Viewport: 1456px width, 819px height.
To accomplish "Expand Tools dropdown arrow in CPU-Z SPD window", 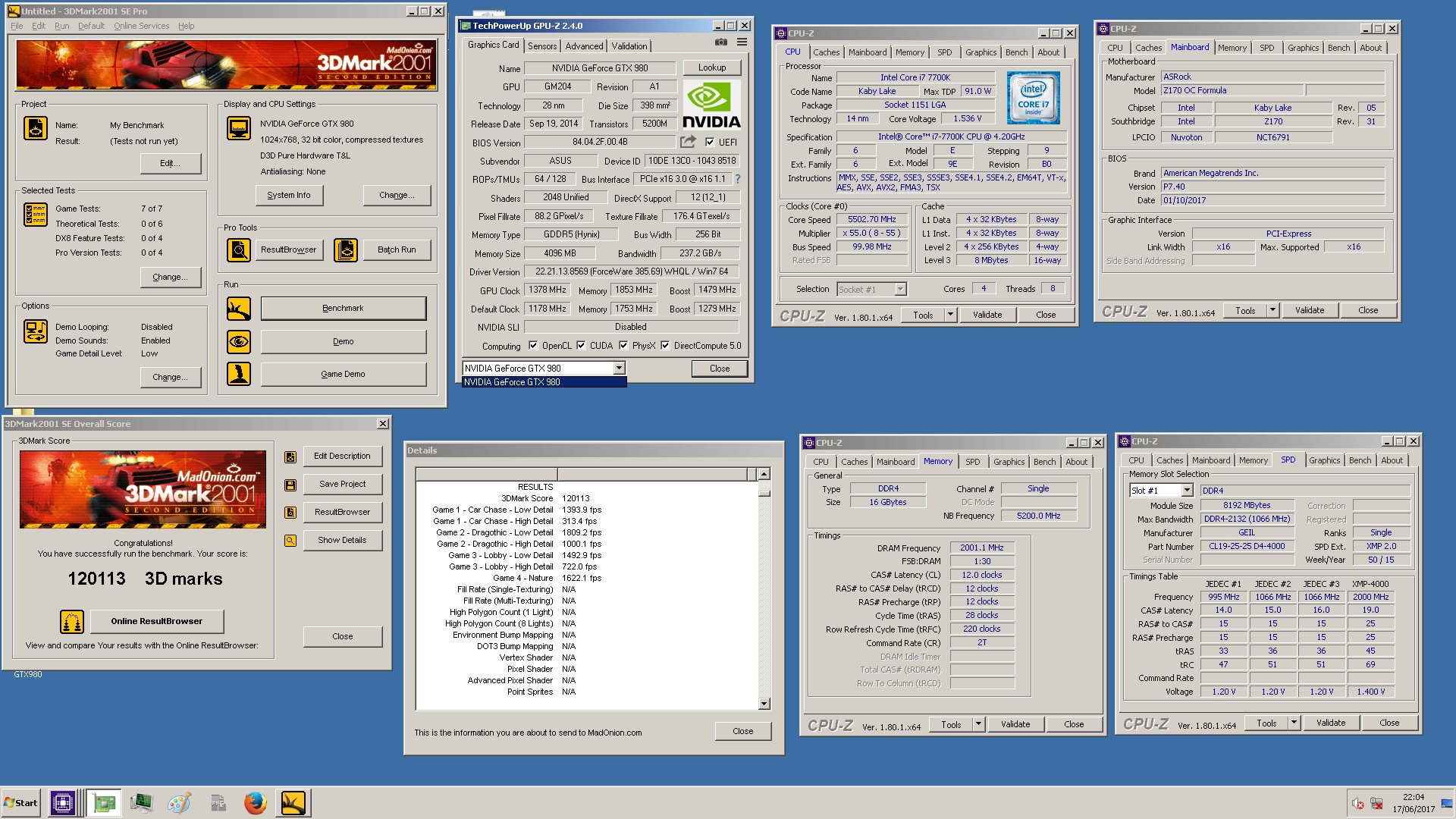I will pos(1294,723).
